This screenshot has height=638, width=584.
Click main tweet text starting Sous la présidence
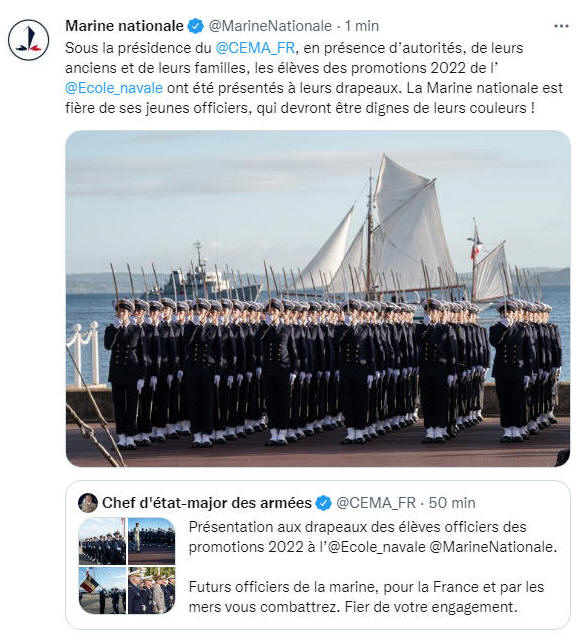point(314,78)
